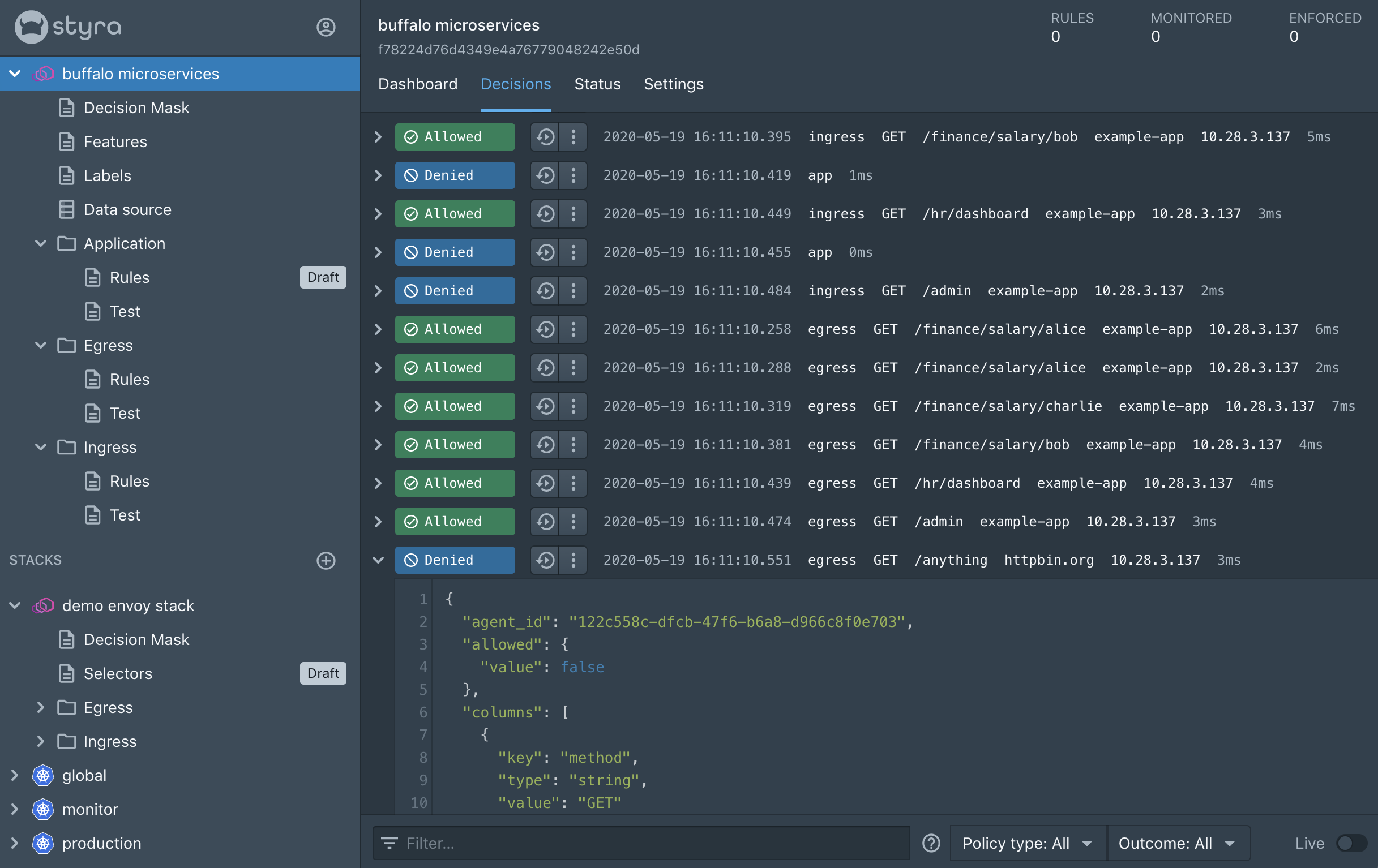The height and width of the screenshot is (868, 1378).
Task: Open the Status tab
Action: coord(597,84)
